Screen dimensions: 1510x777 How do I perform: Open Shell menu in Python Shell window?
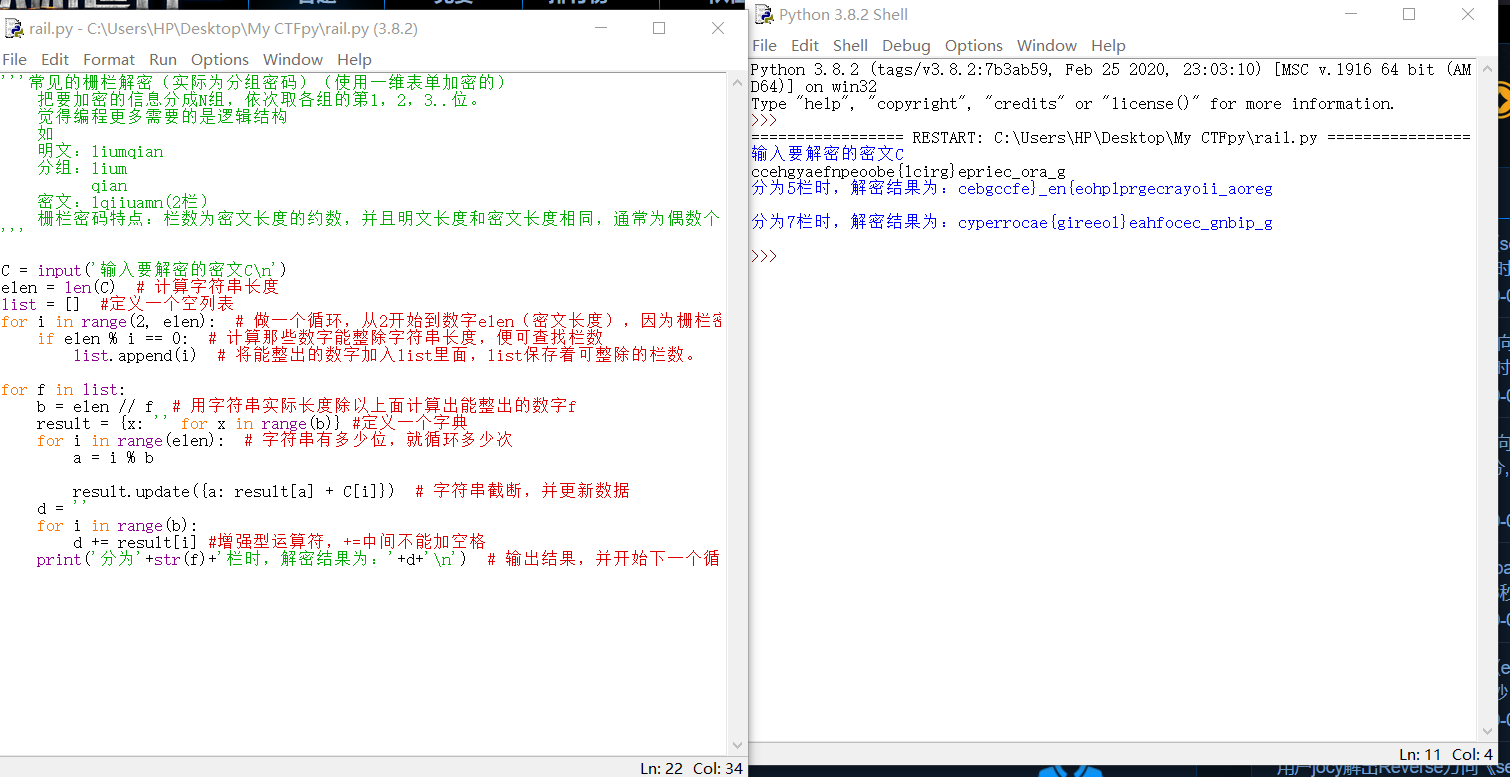[850, 45]
